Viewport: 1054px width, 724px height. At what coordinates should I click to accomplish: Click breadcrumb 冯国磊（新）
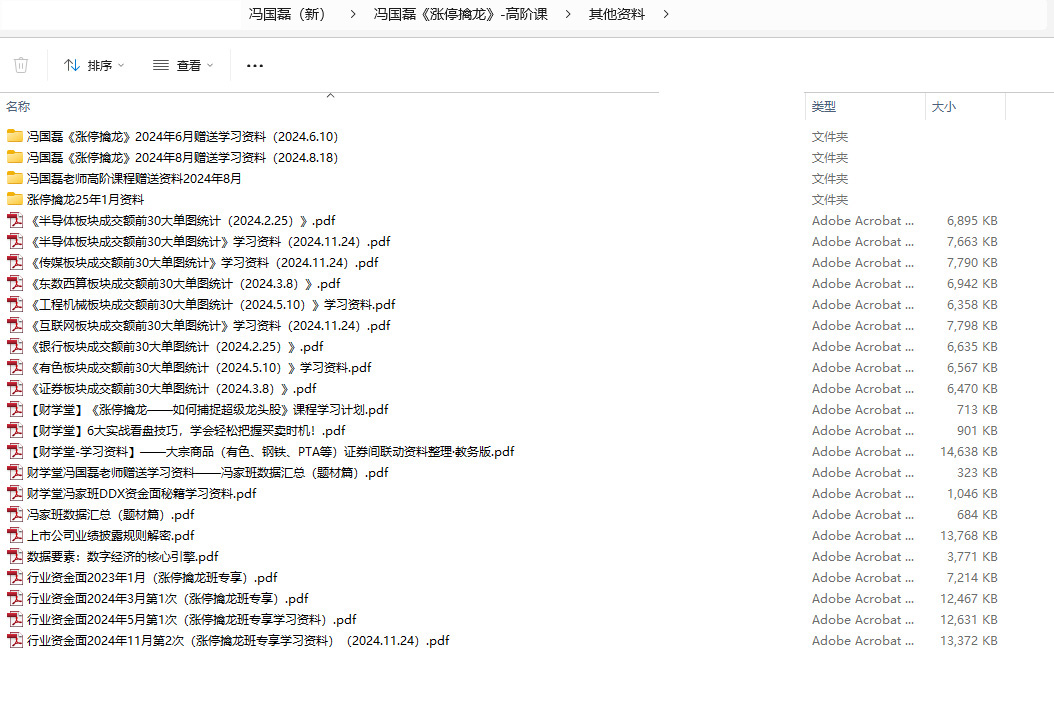pos(287,14)
